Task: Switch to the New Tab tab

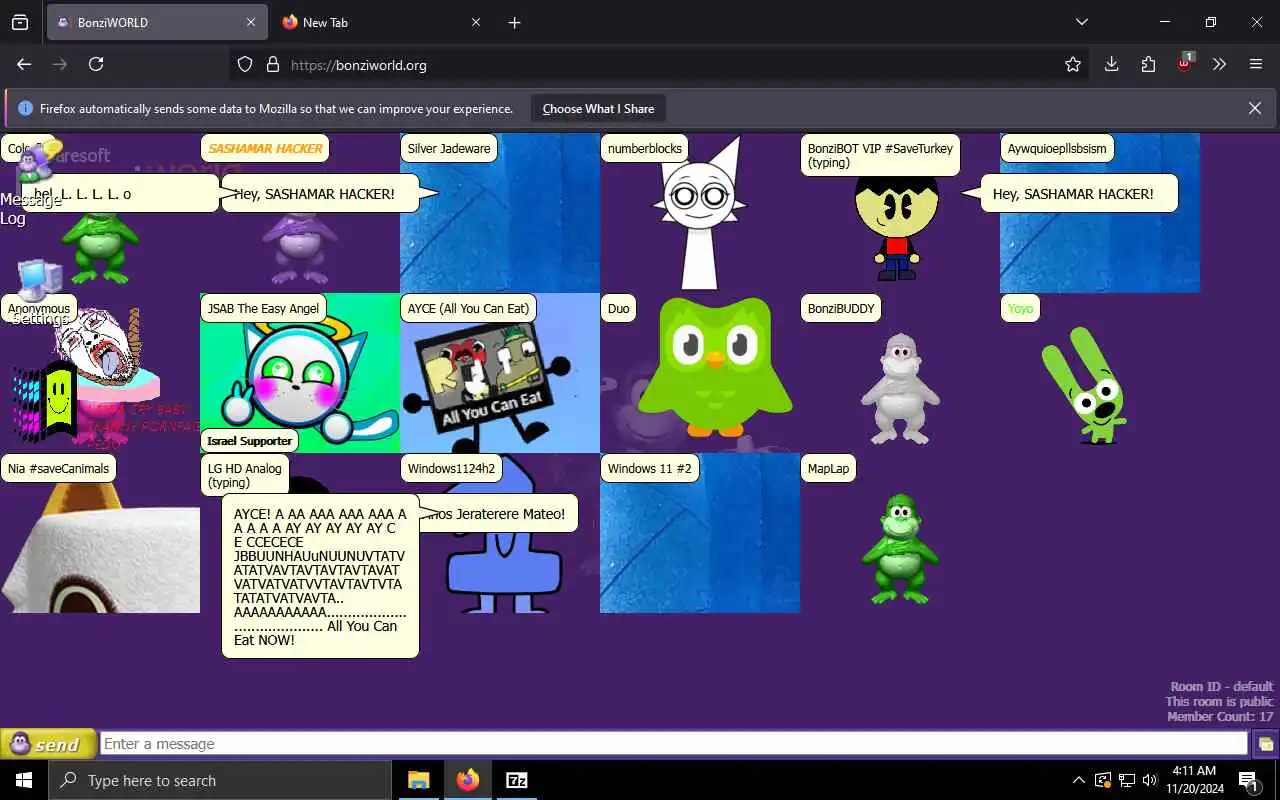Action: [x=380, y=22]
